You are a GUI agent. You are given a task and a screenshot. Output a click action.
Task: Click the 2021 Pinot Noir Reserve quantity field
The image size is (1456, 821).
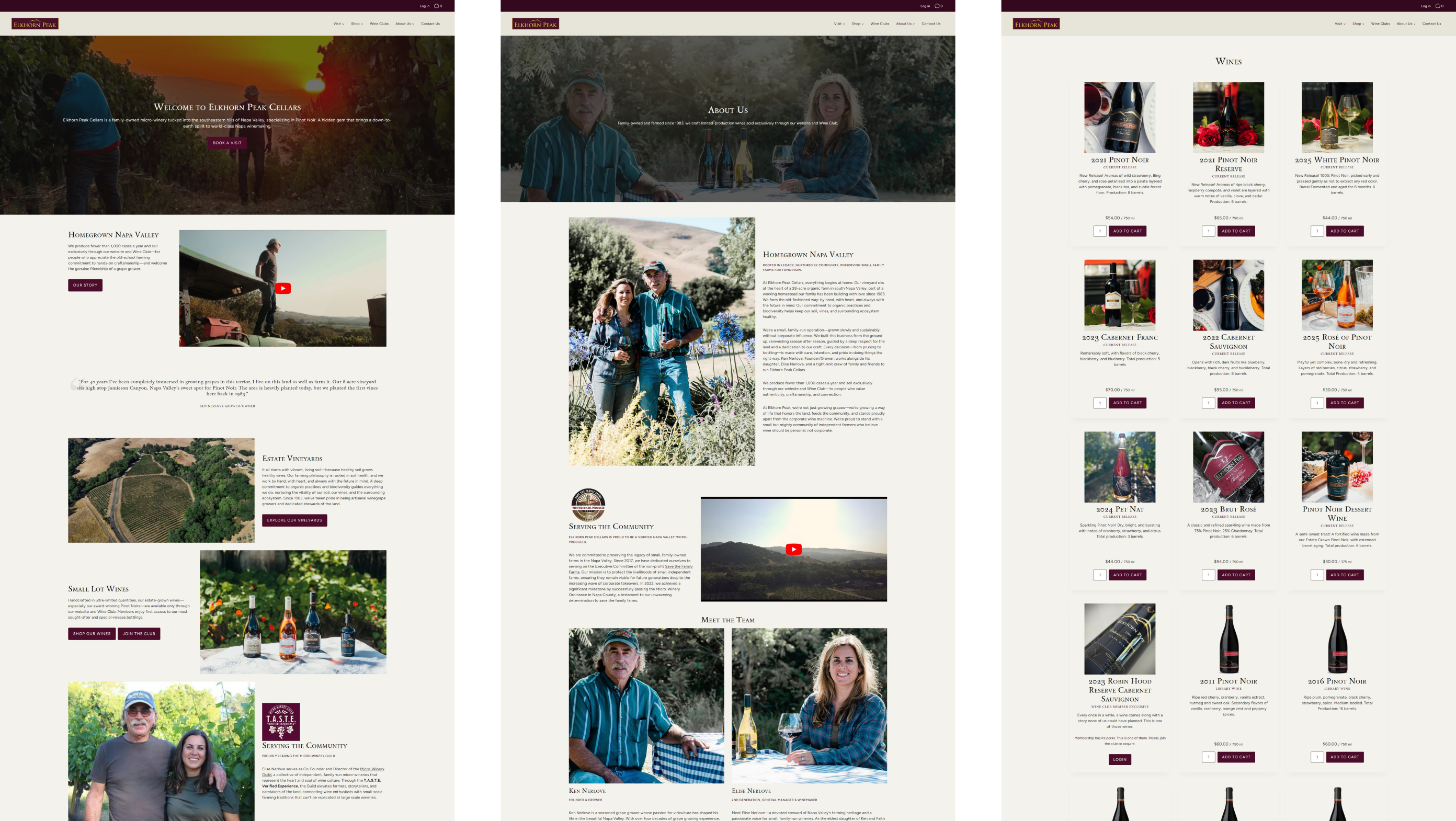tap(1209, 231)
